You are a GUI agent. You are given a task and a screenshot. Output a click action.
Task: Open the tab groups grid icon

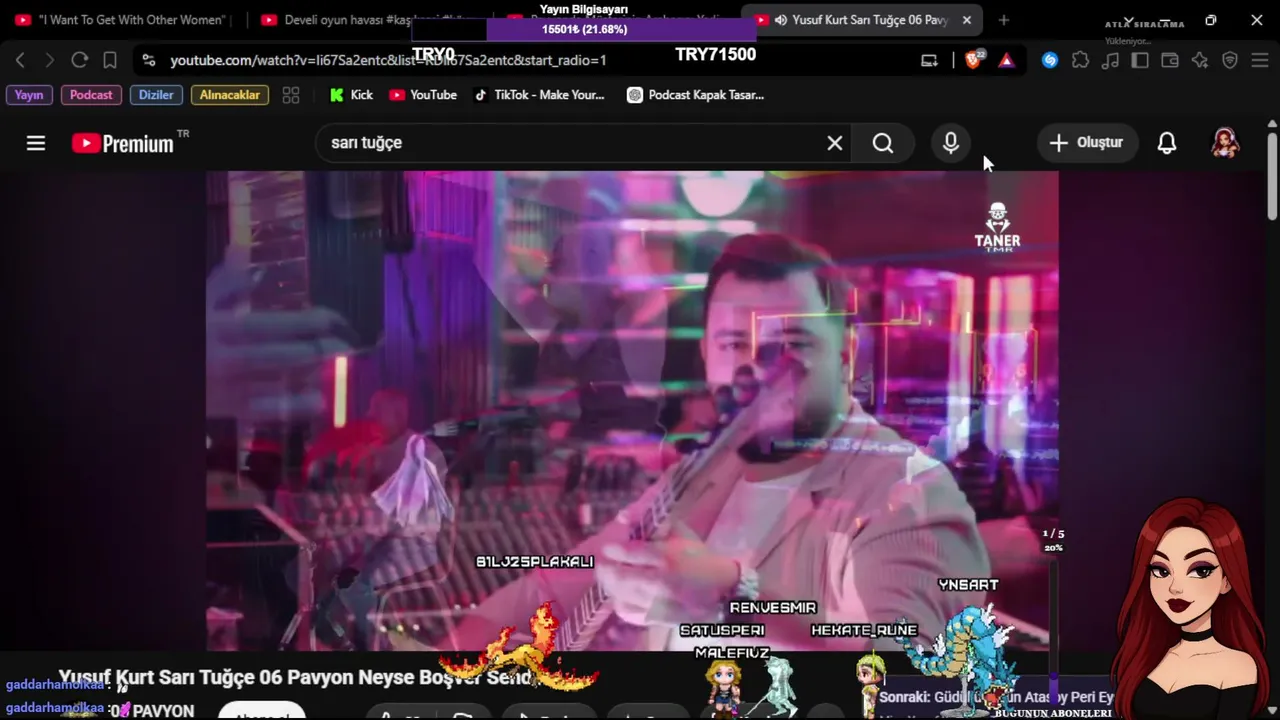tap(291, 95)
